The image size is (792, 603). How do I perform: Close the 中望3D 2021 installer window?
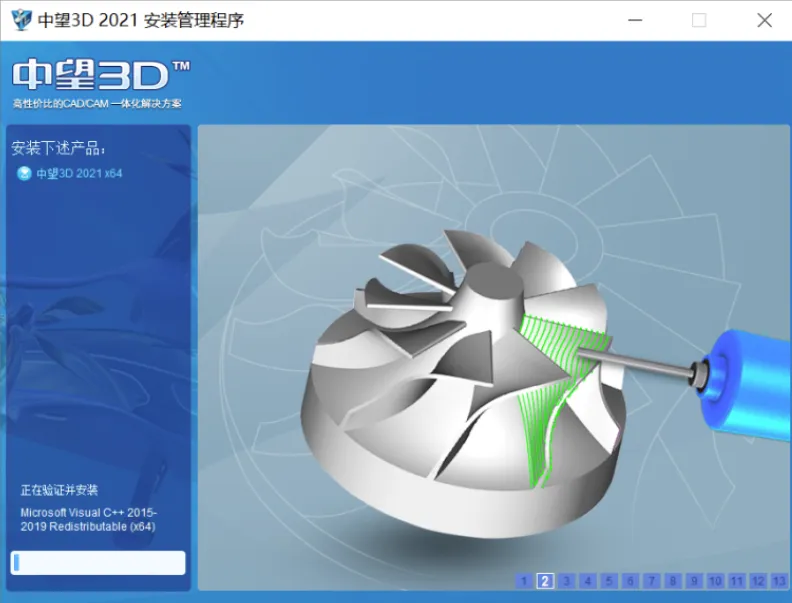pos(764,20)
